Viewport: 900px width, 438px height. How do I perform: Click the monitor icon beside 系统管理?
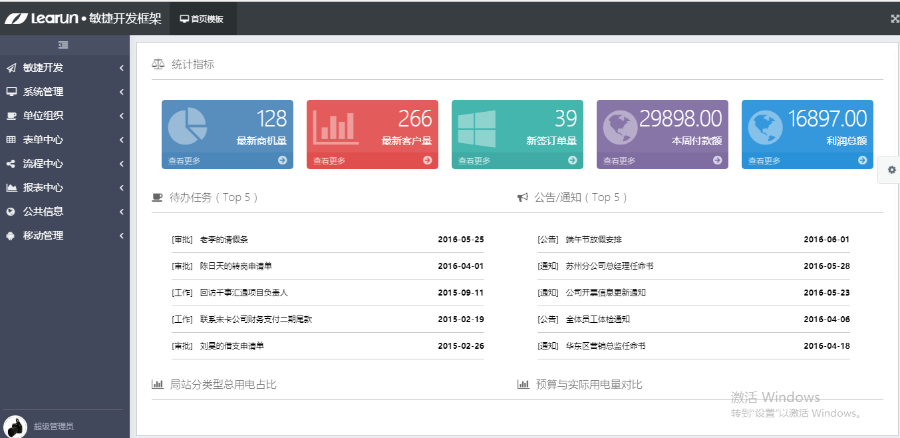(x=11, y=92)
